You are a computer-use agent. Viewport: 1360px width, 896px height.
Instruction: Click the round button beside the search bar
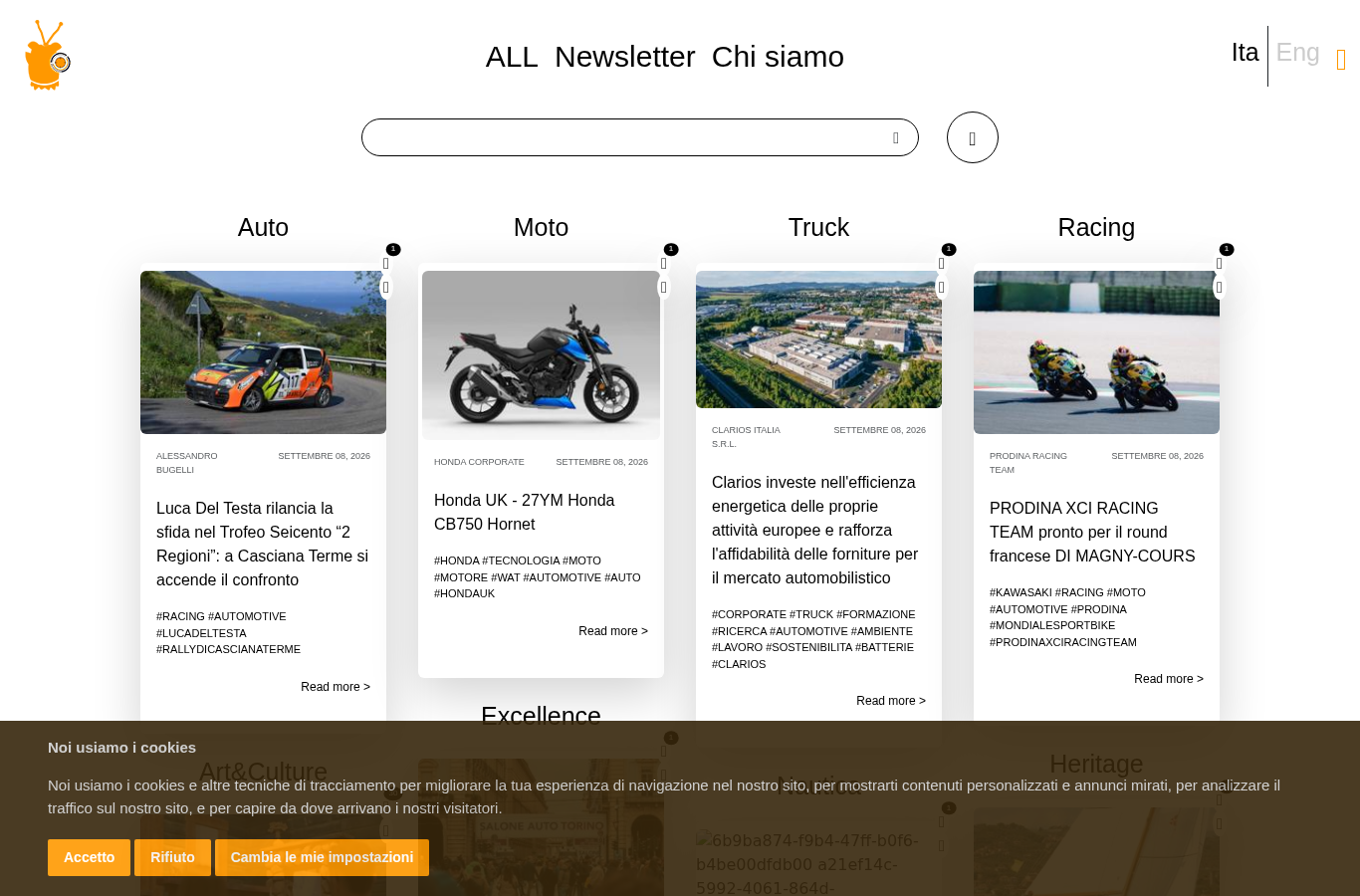pos(973,137)
